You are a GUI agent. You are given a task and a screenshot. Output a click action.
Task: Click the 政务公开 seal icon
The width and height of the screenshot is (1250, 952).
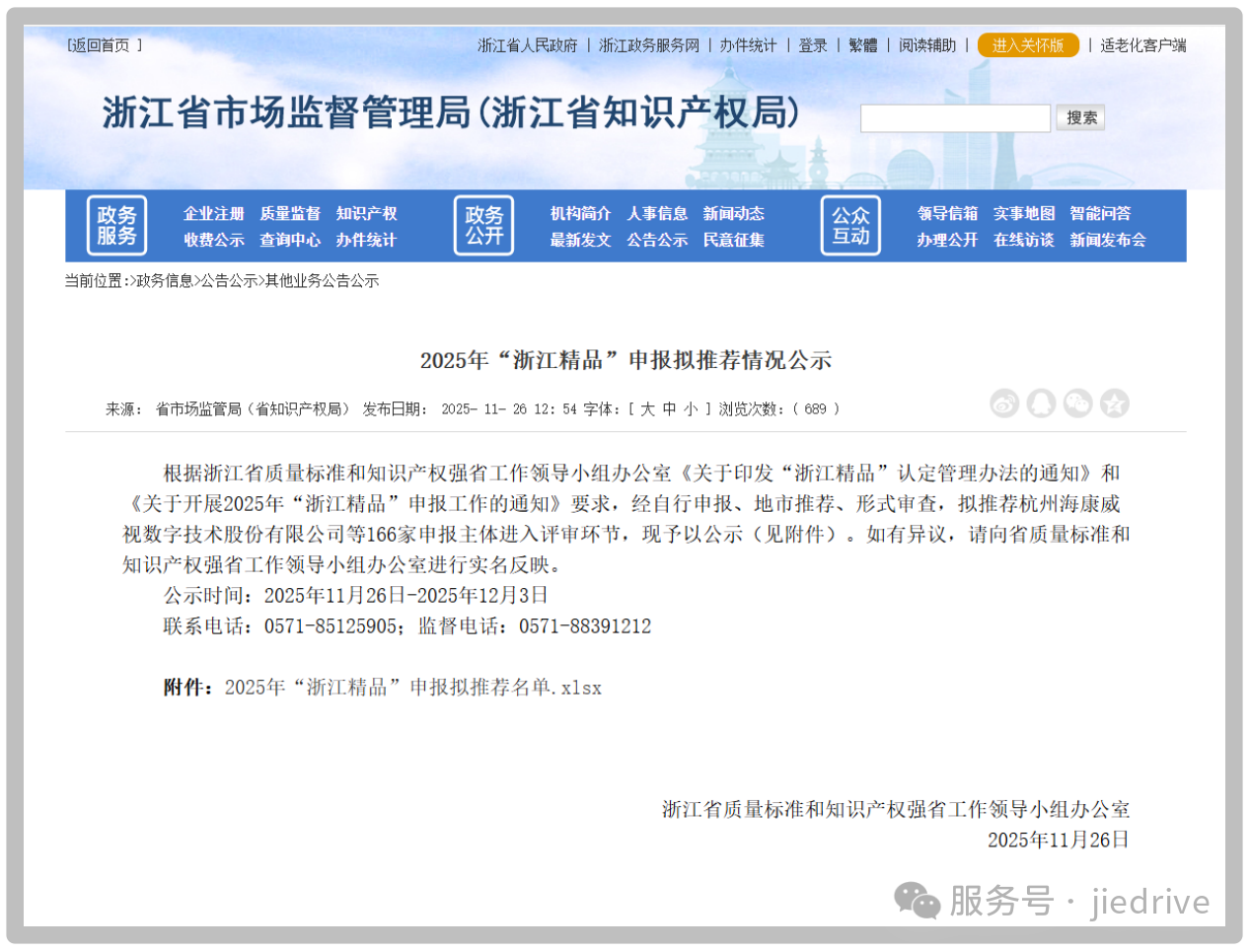pyautogui.click(x=482, y=226)
